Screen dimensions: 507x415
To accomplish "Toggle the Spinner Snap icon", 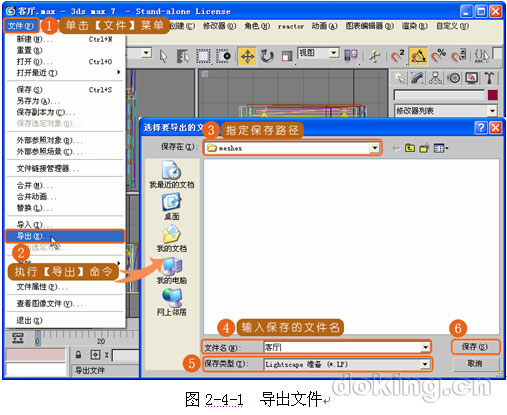I will click(x=459, y=56).
